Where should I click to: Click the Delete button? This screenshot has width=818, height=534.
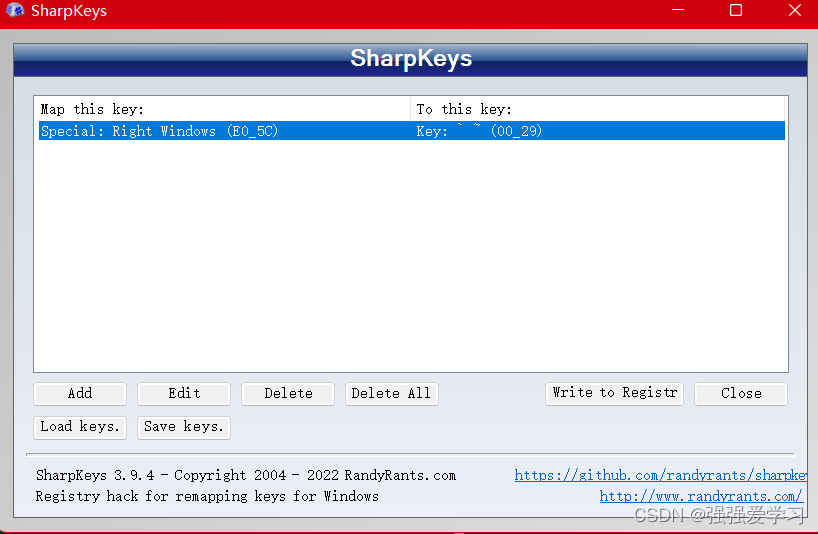point(288,394)
